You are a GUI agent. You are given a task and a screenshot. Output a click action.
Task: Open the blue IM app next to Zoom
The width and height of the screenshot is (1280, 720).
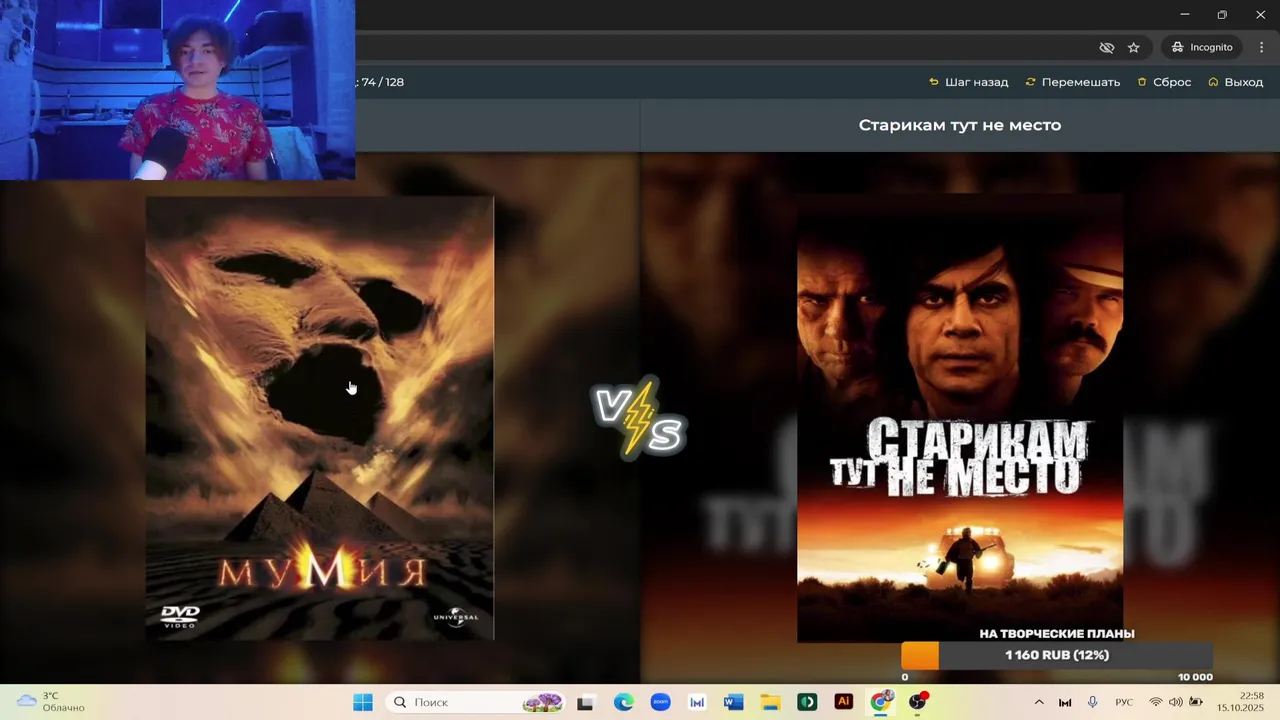pyautogui.click(x=697, y=702)
